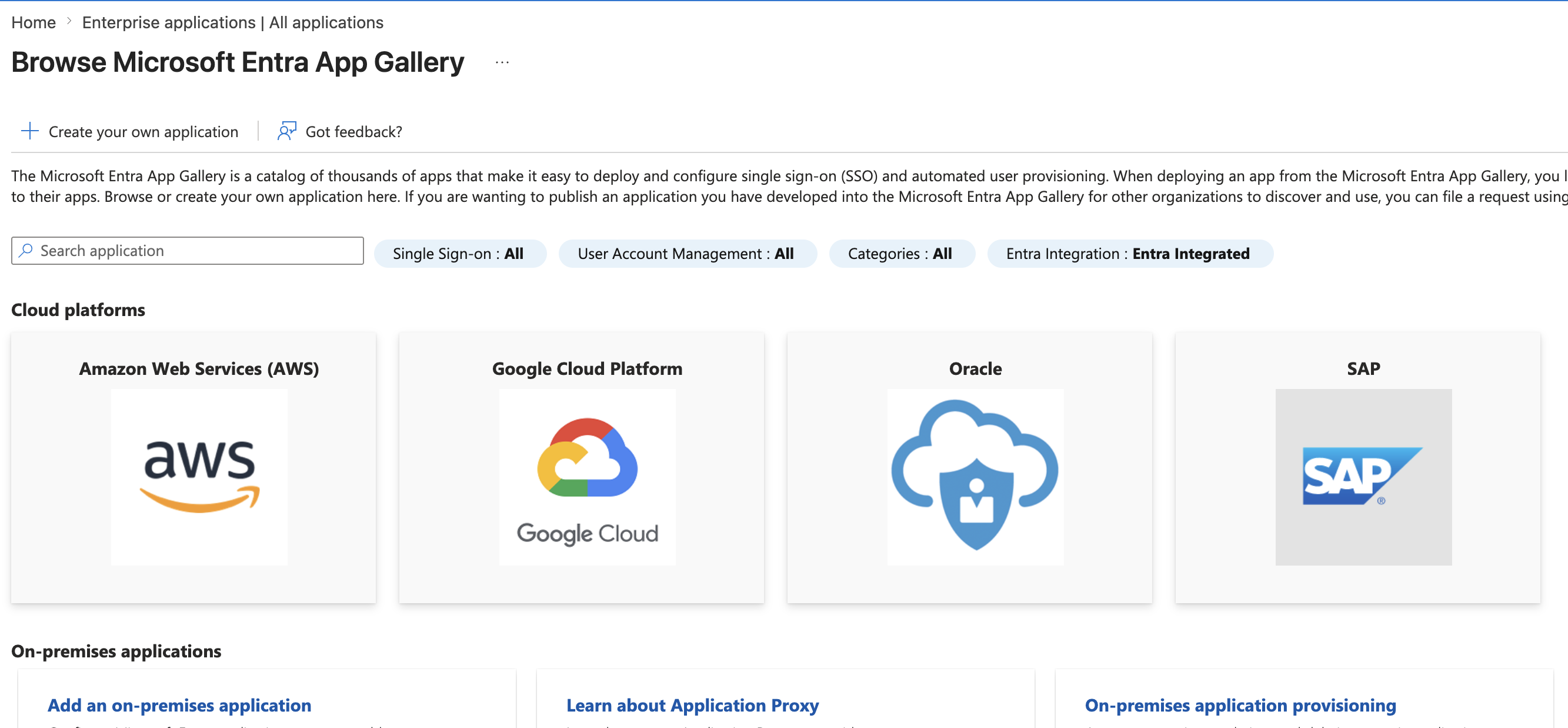Select Amazon Web Services (AWS) title
Viewport: 1568px width, 728px height.
pos(199,368)
